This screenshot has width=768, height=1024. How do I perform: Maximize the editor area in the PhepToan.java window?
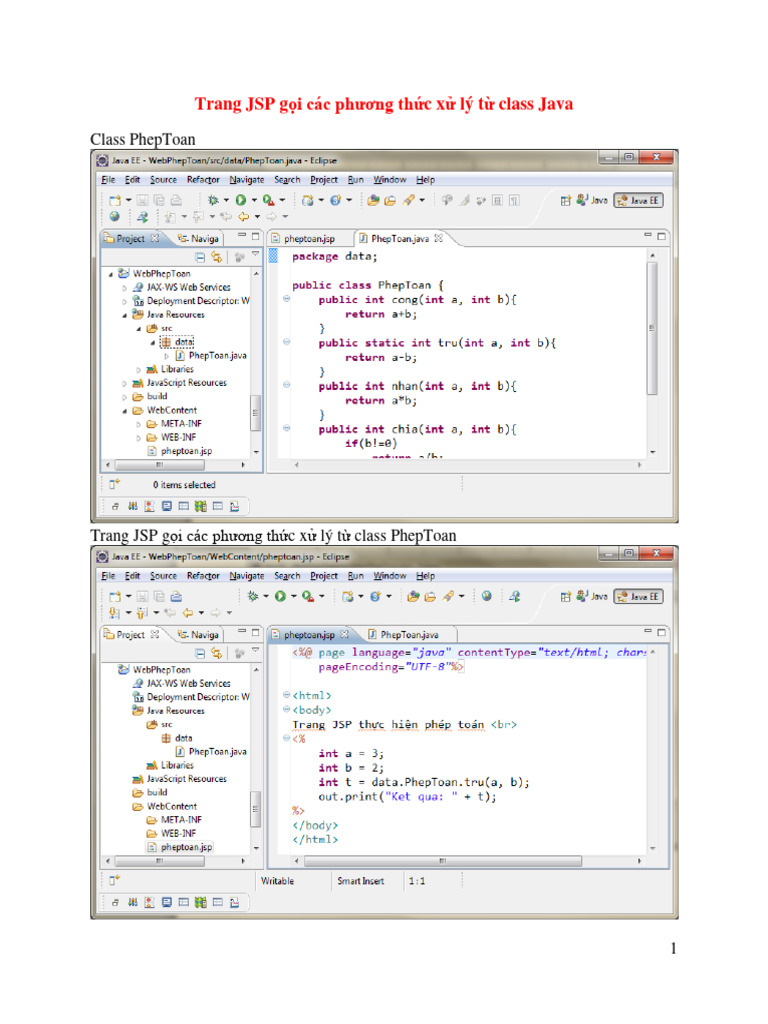point(662,236)
